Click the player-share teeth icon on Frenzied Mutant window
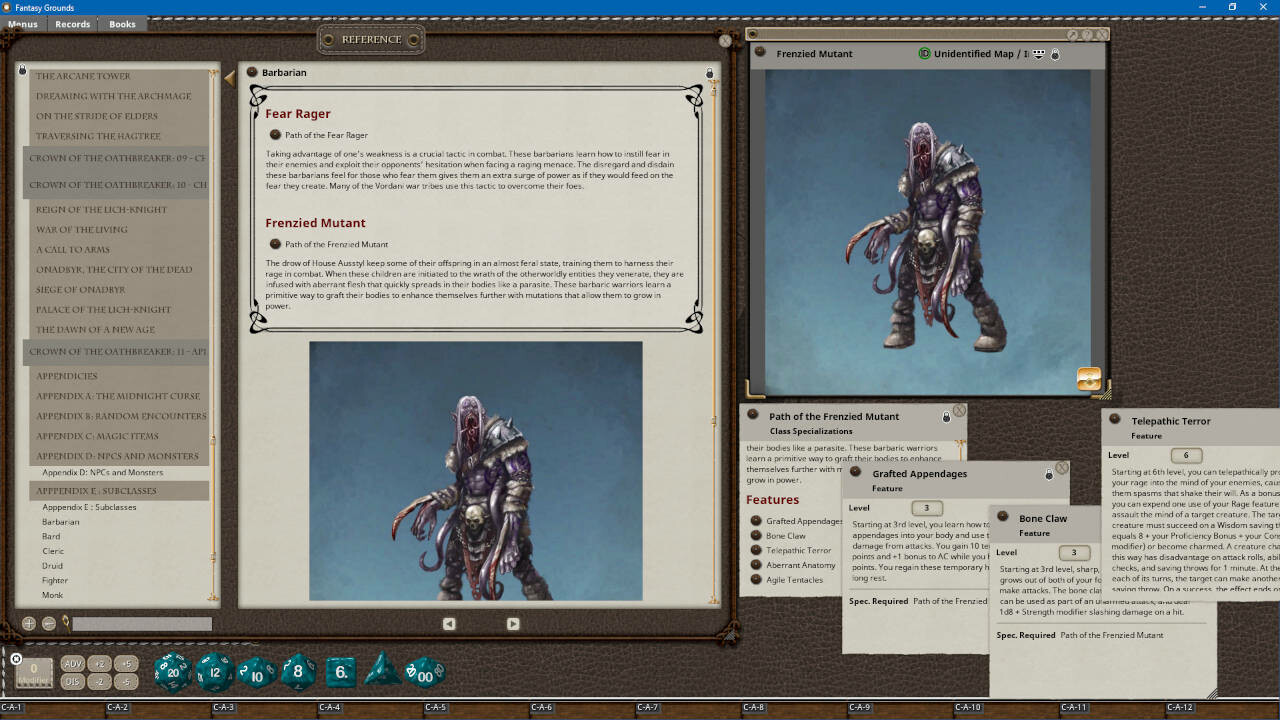 (x=1038, y=53)
